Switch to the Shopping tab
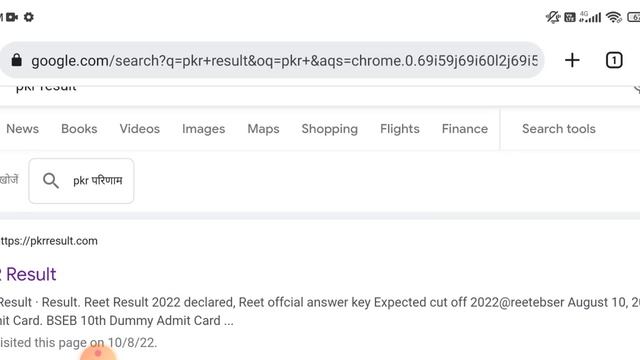The height and width of the screenshot is (360, 640). point(329,129)
